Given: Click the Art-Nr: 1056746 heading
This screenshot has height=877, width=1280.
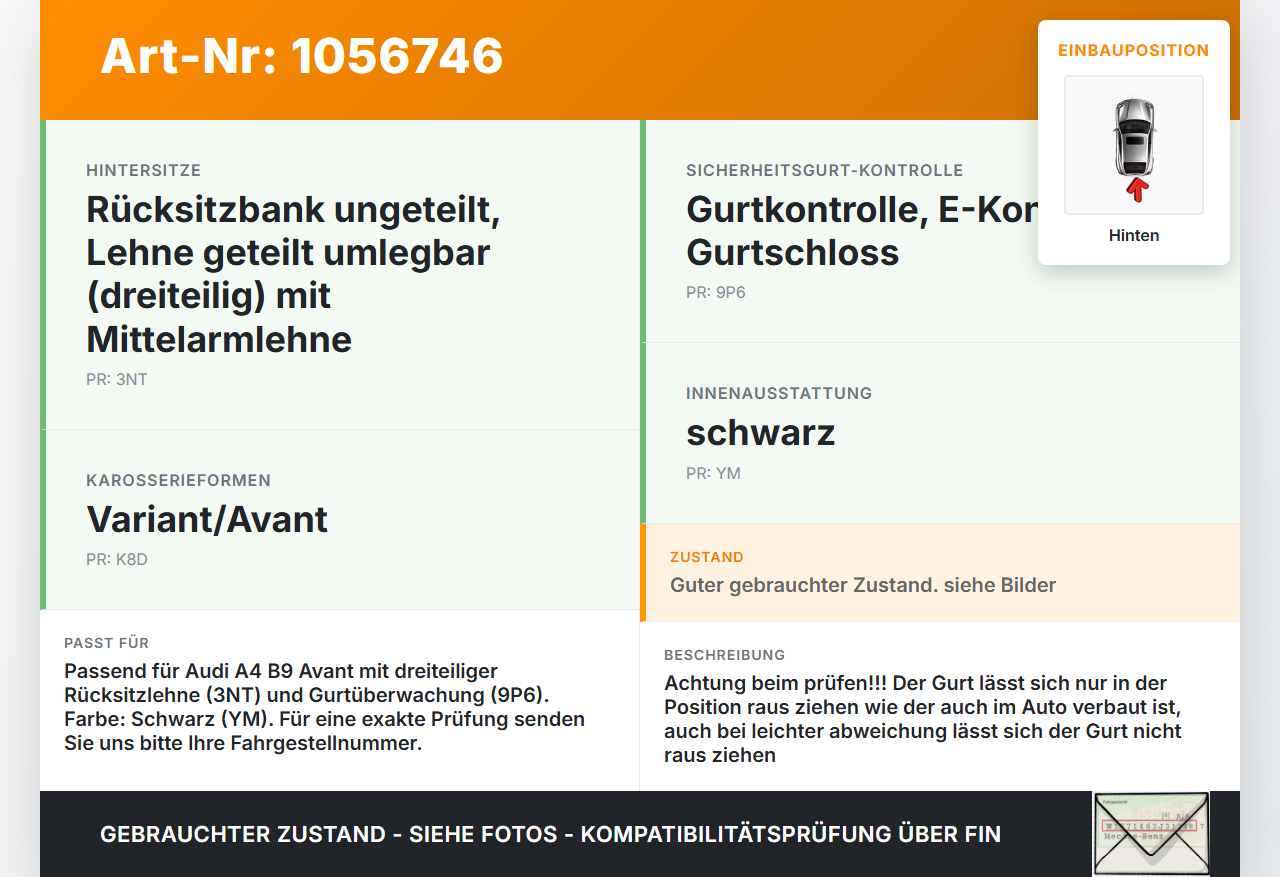Looking at the screenshot, I should coord(302,56).
